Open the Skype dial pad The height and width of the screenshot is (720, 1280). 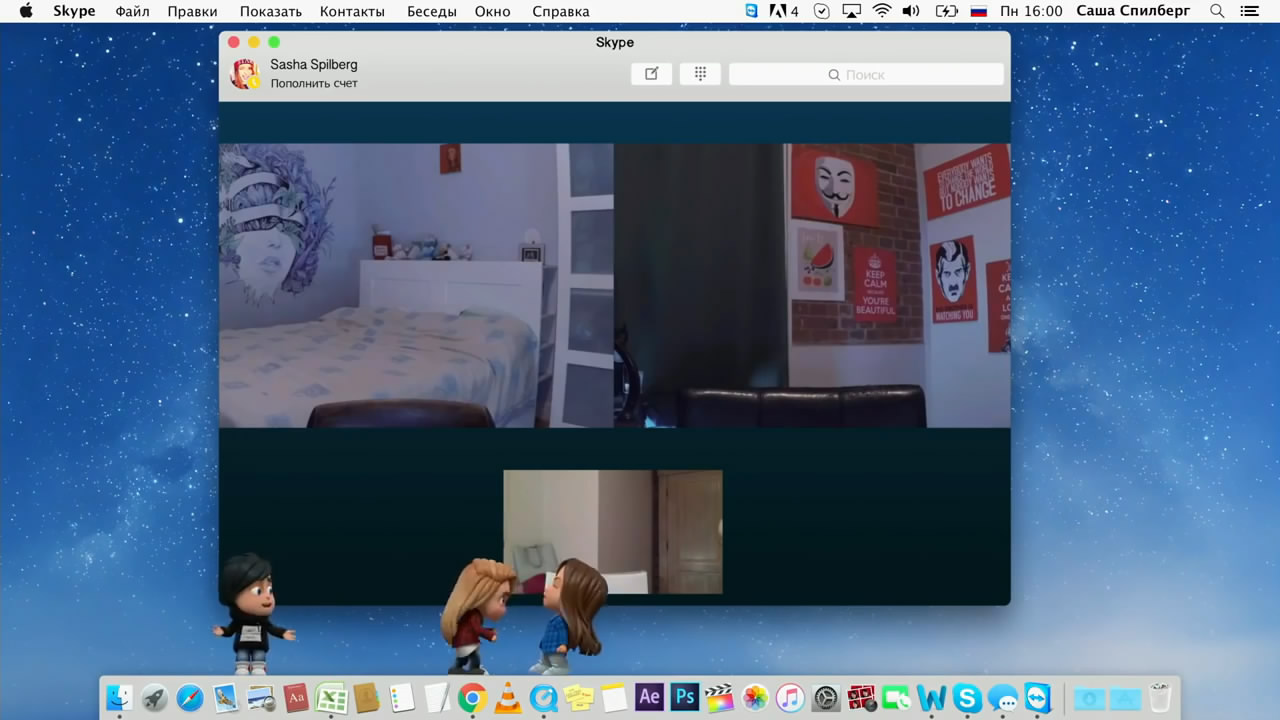pos(700,74)
